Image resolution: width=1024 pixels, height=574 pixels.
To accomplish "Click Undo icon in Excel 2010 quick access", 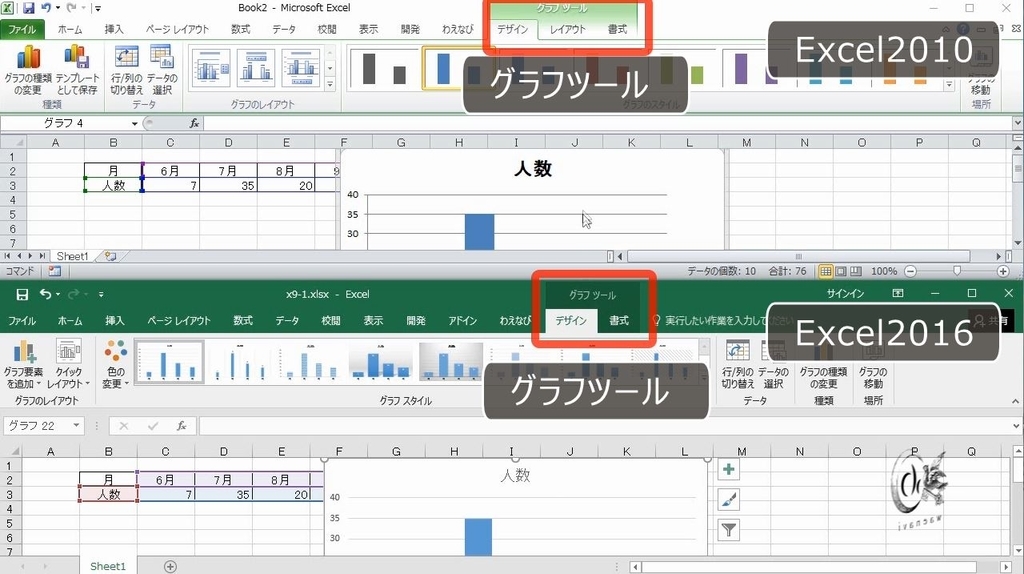I will coord(46,8).
